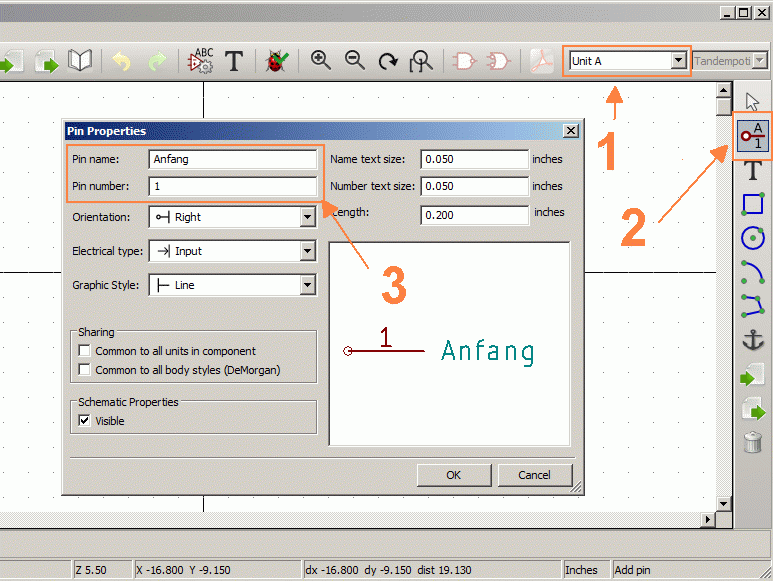Check Common to all body styles (DeMorgan)
This screenshot has height=581, width=773.
coord(84,370)
